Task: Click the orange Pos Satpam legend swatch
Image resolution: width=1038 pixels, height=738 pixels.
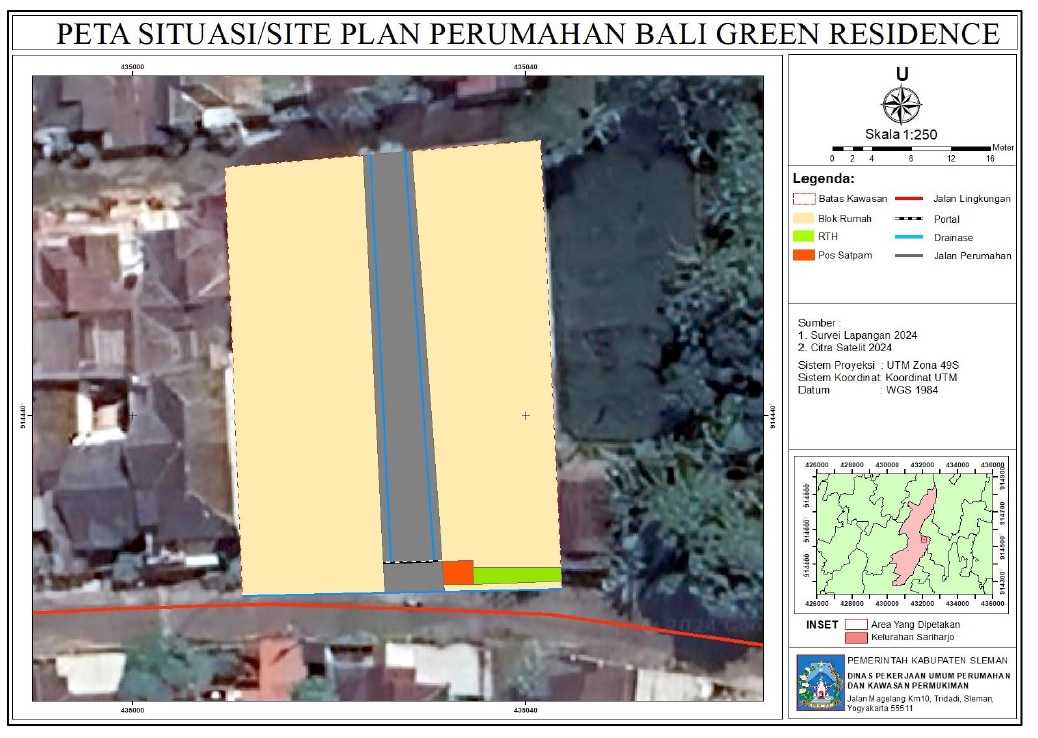Action: 804,255
